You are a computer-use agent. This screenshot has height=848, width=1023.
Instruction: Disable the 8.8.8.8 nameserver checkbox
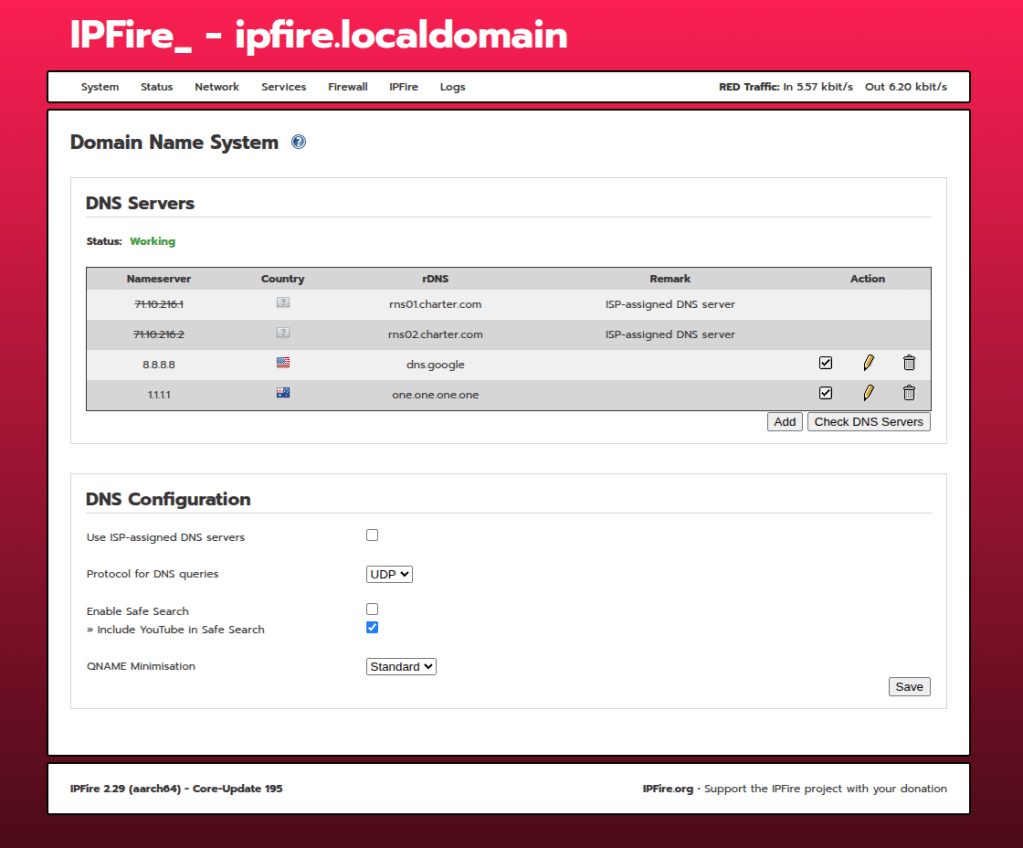point(826,363)
